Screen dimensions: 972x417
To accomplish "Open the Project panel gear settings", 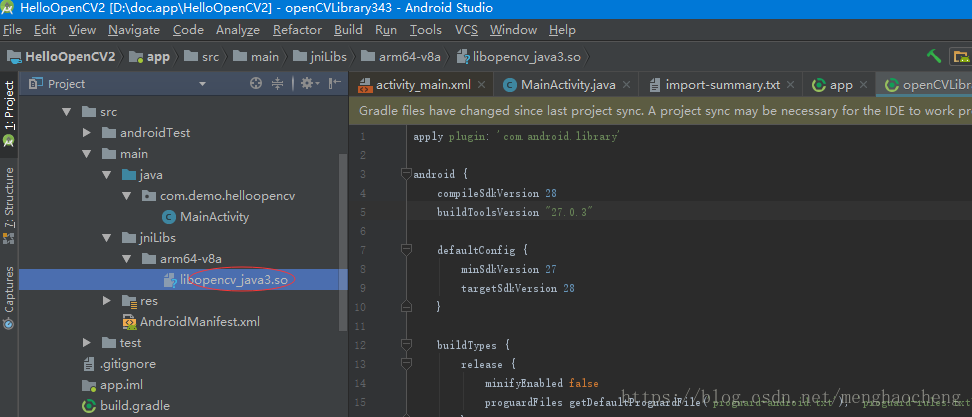I will coord(310,83).
